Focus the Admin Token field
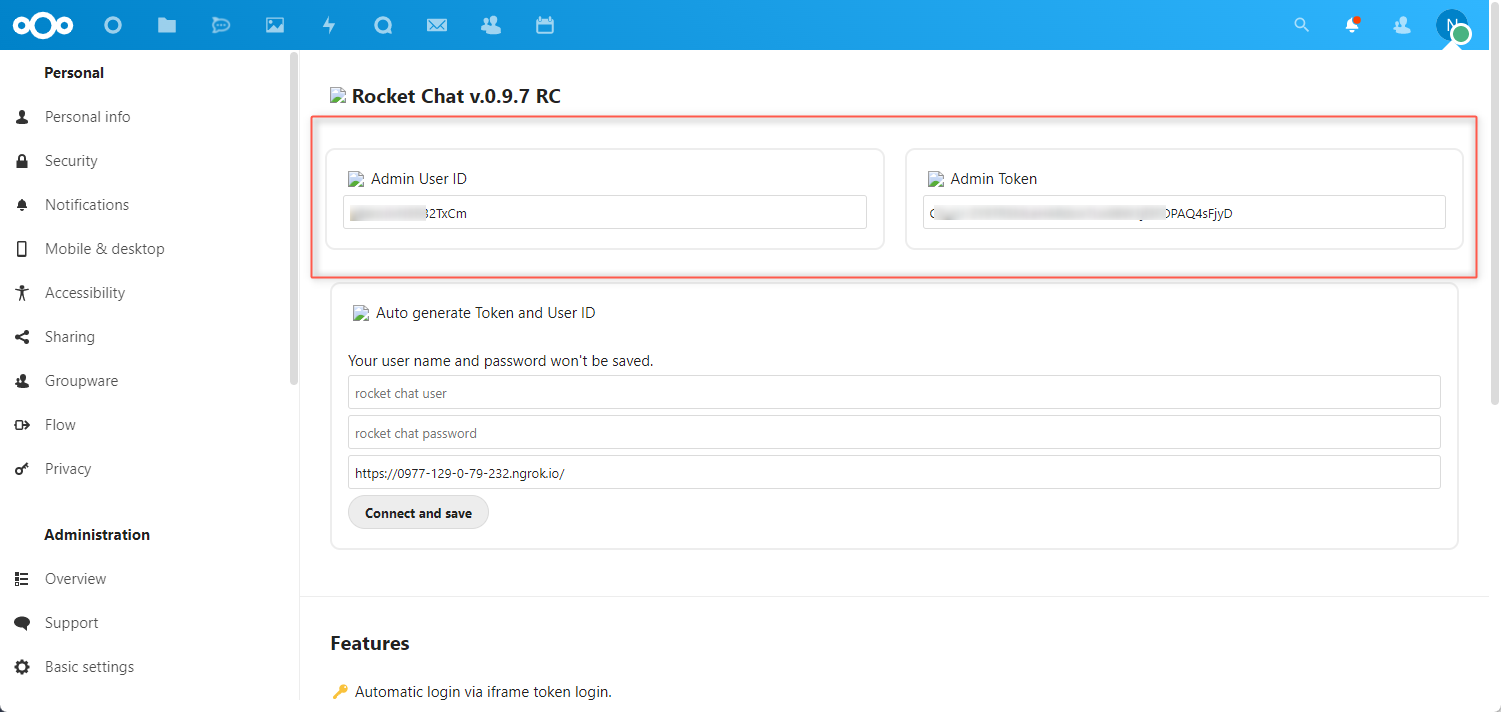1501x712 pixels. tap(1184, 212)
